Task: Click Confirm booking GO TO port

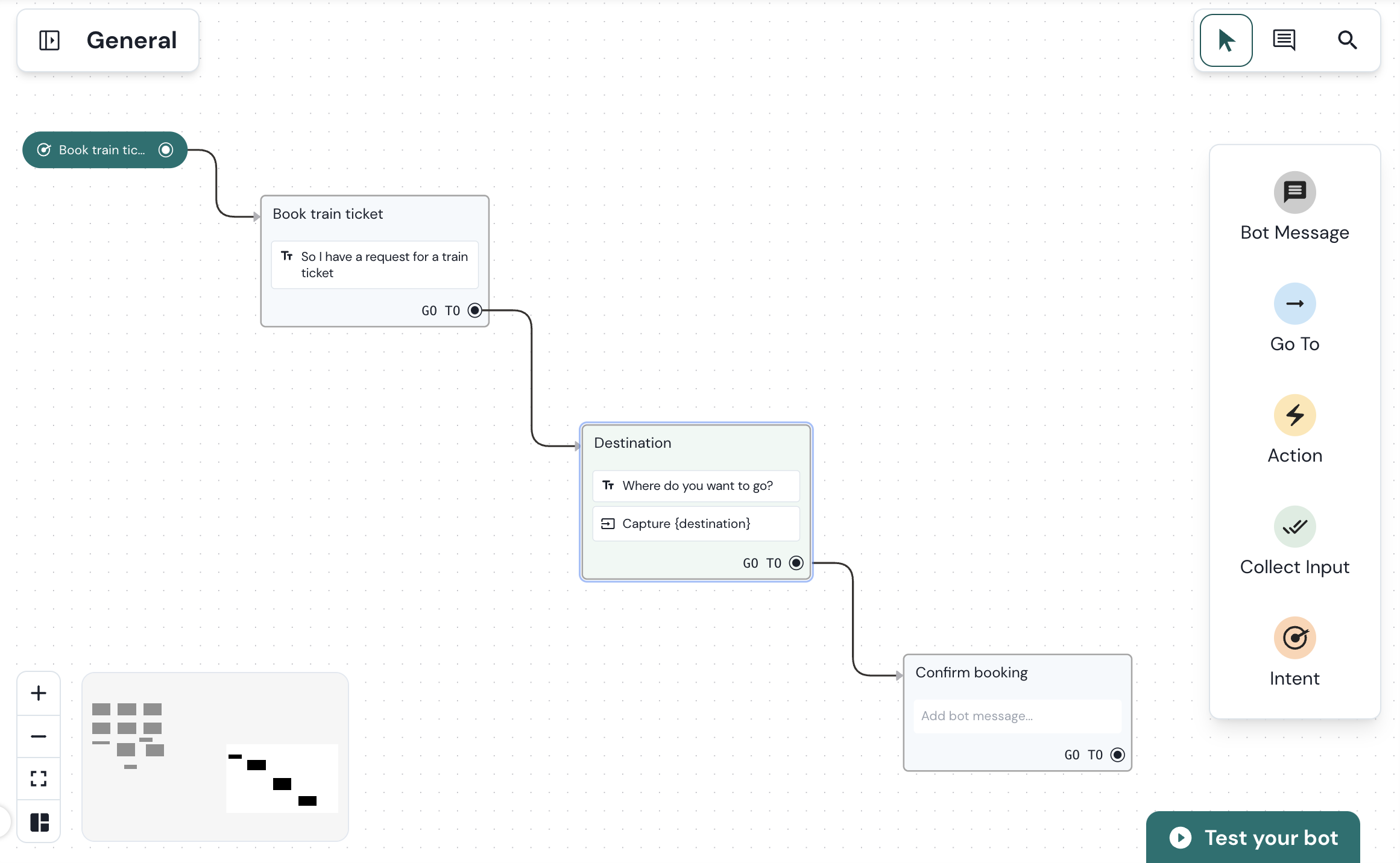Action: (1118, 755)
